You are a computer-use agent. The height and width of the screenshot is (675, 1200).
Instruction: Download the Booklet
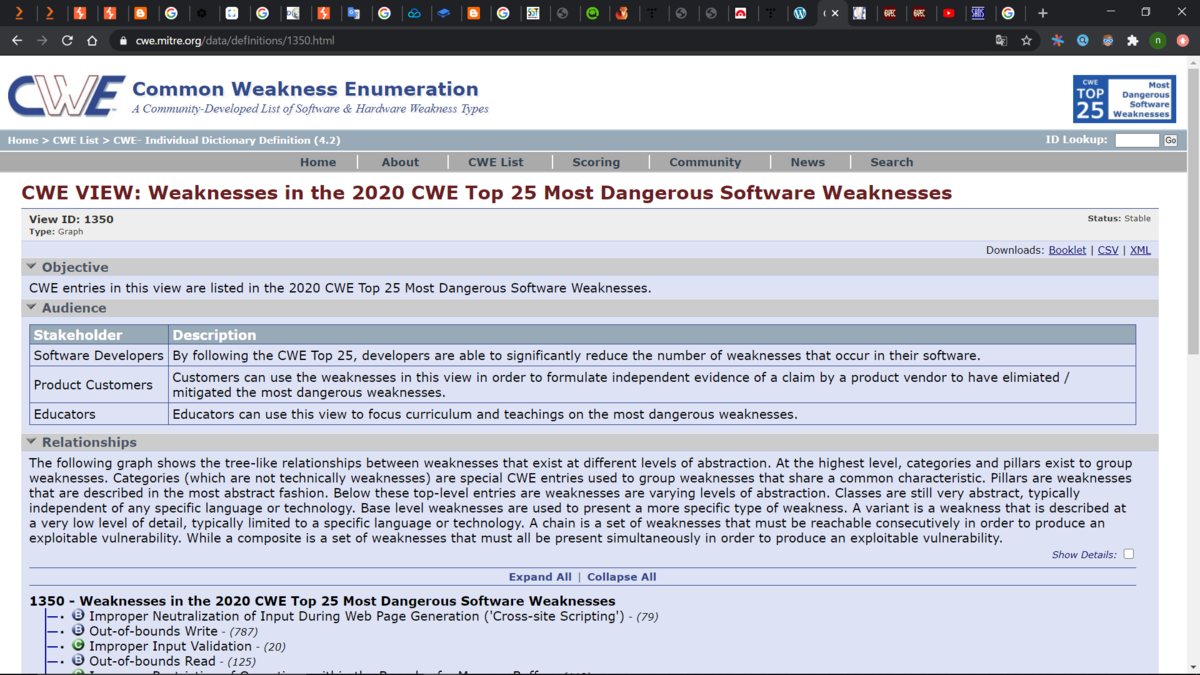(x=1067, y=250)
